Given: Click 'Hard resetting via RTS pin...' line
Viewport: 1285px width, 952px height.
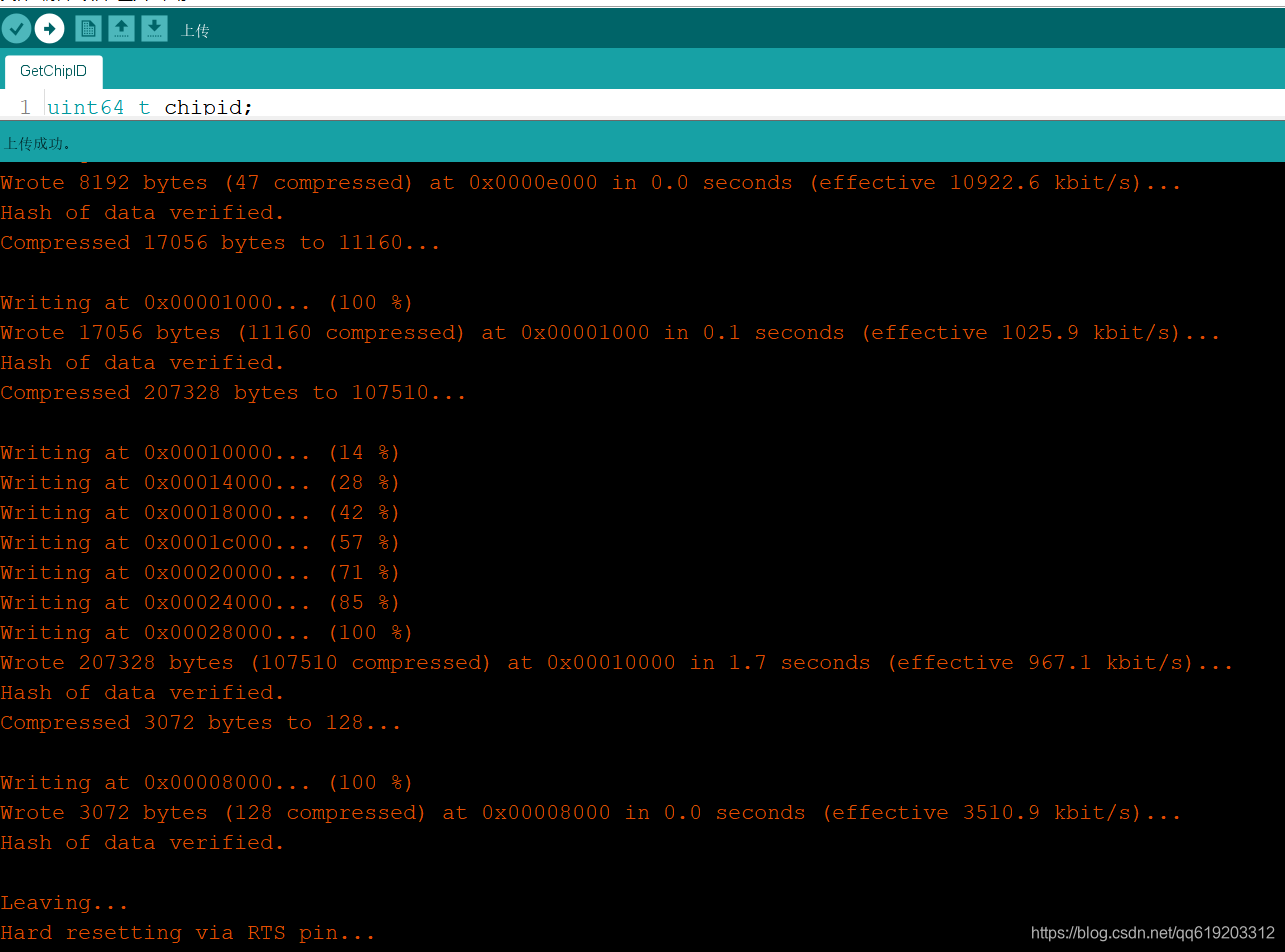Looking at the screenshot, I should [x=188, y=933].
